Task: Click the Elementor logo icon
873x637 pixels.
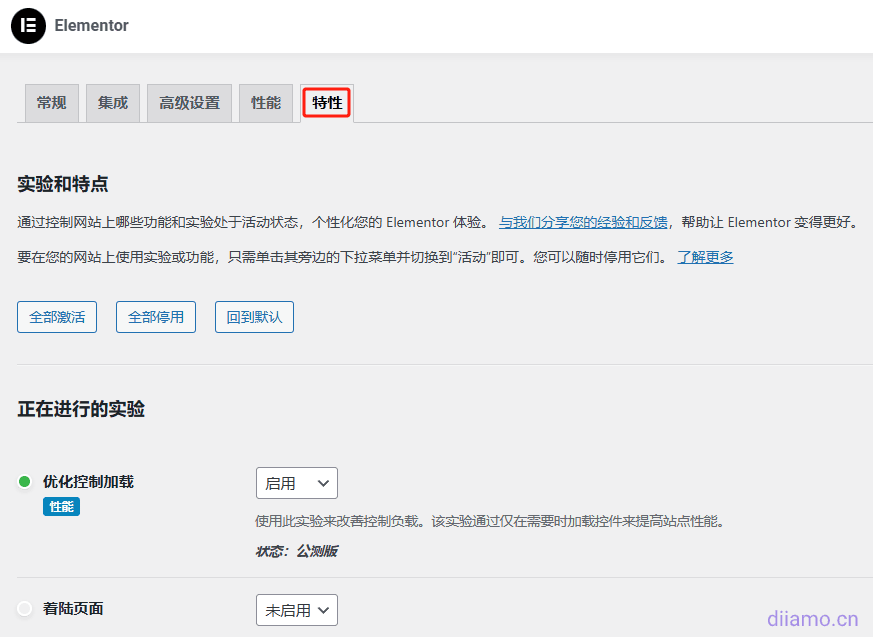Action: [x=28, y=26]
